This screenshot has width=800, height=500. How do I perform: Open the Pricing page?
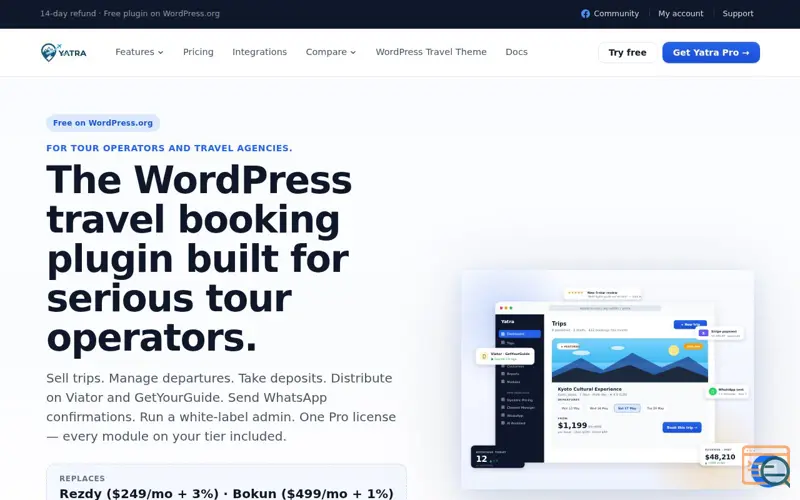tap(198, 52)
